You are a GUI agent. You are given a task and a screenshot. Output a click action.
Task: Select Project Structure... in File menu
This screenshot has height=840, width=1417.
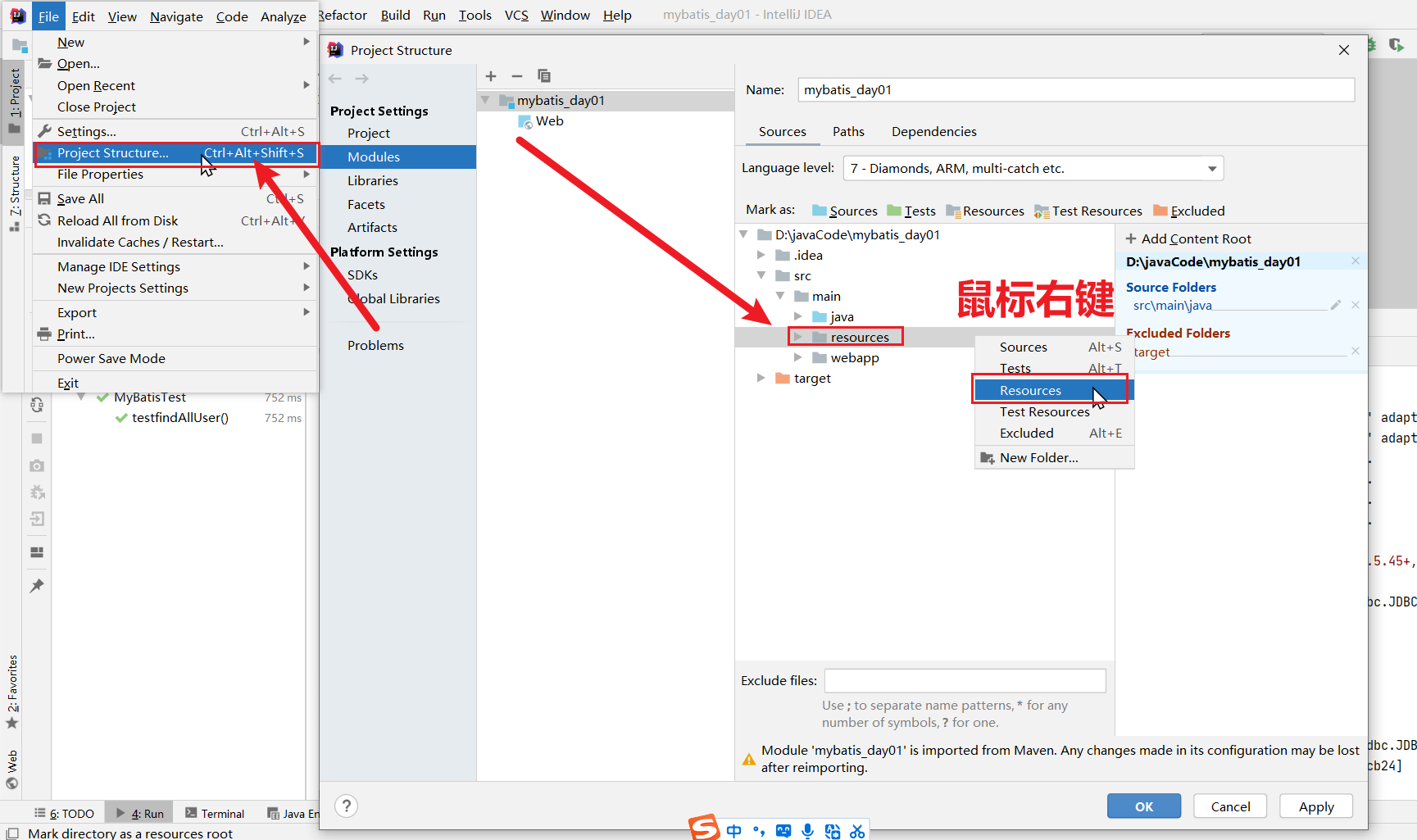(x=175, y=153)
